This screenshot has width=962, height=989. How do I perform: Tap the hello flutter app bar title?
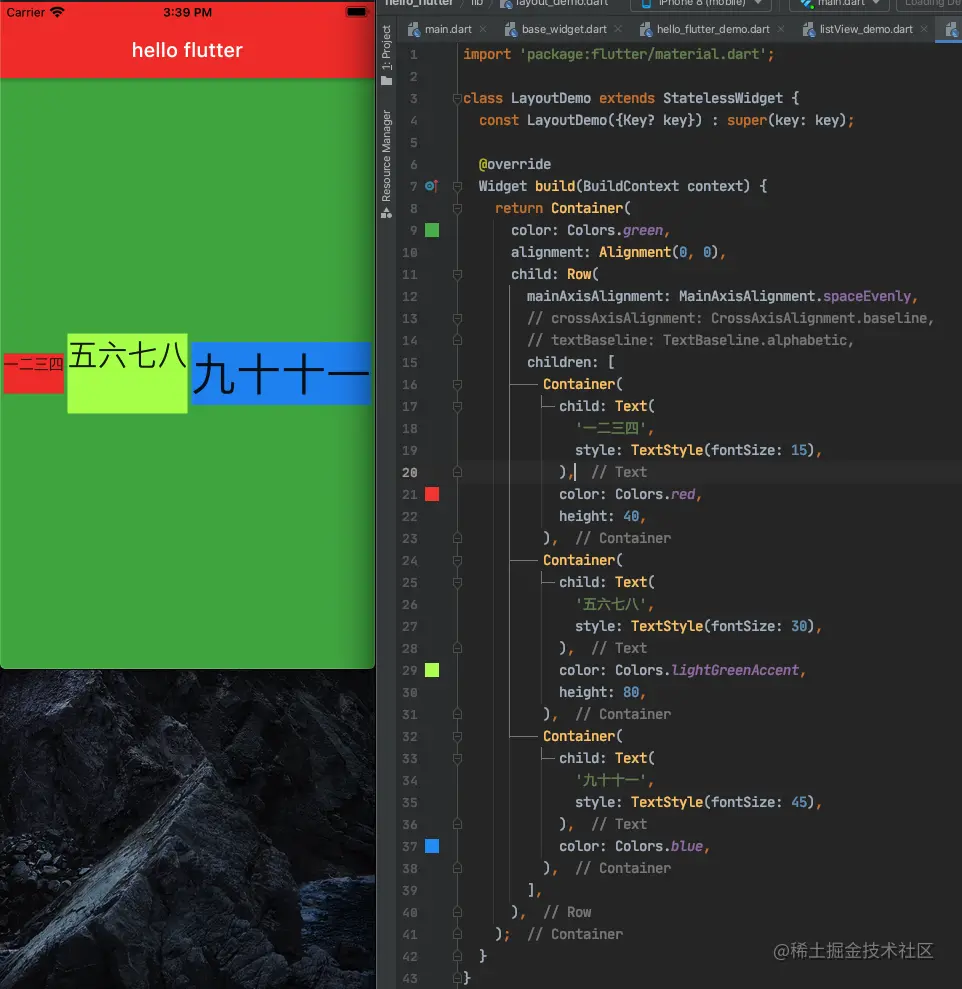[187, 50]
